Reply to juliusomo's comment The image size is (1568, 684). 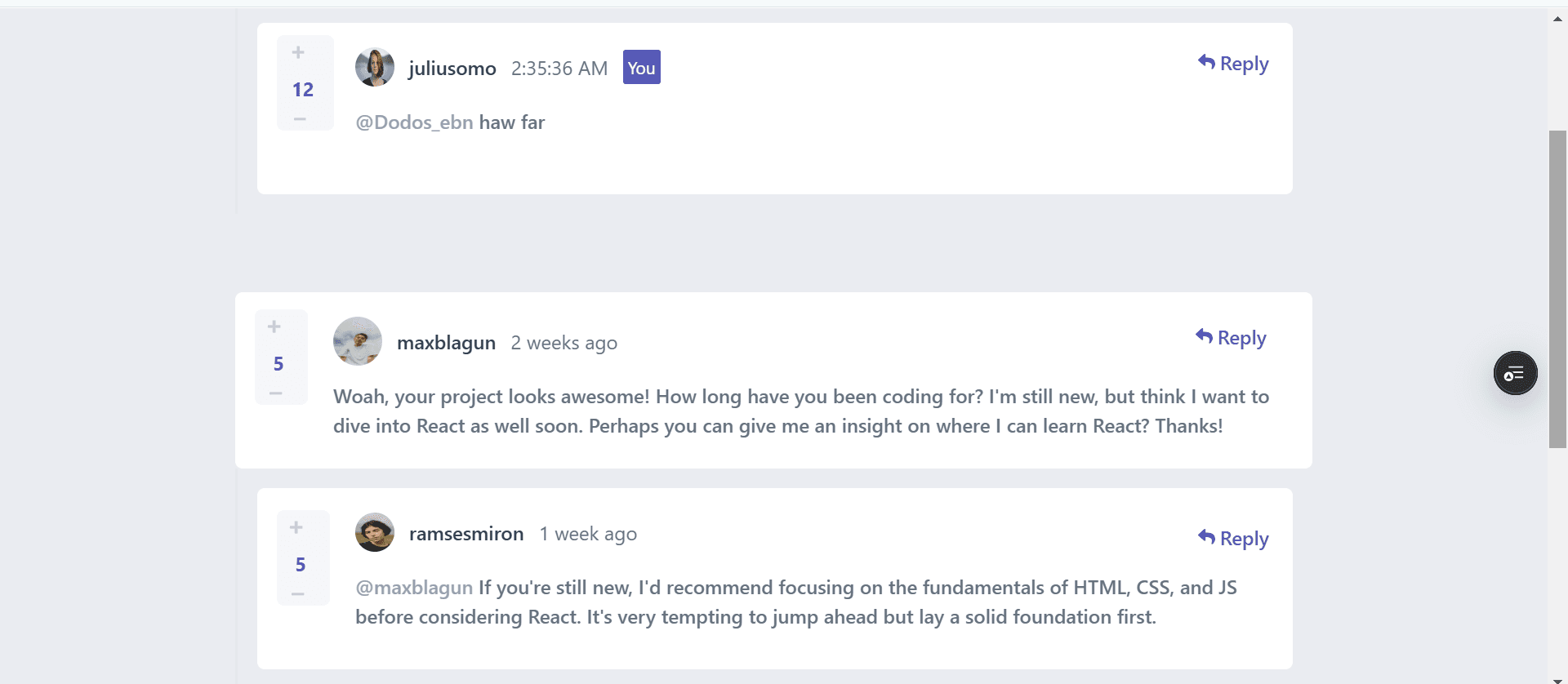(x=1233, y=64)
